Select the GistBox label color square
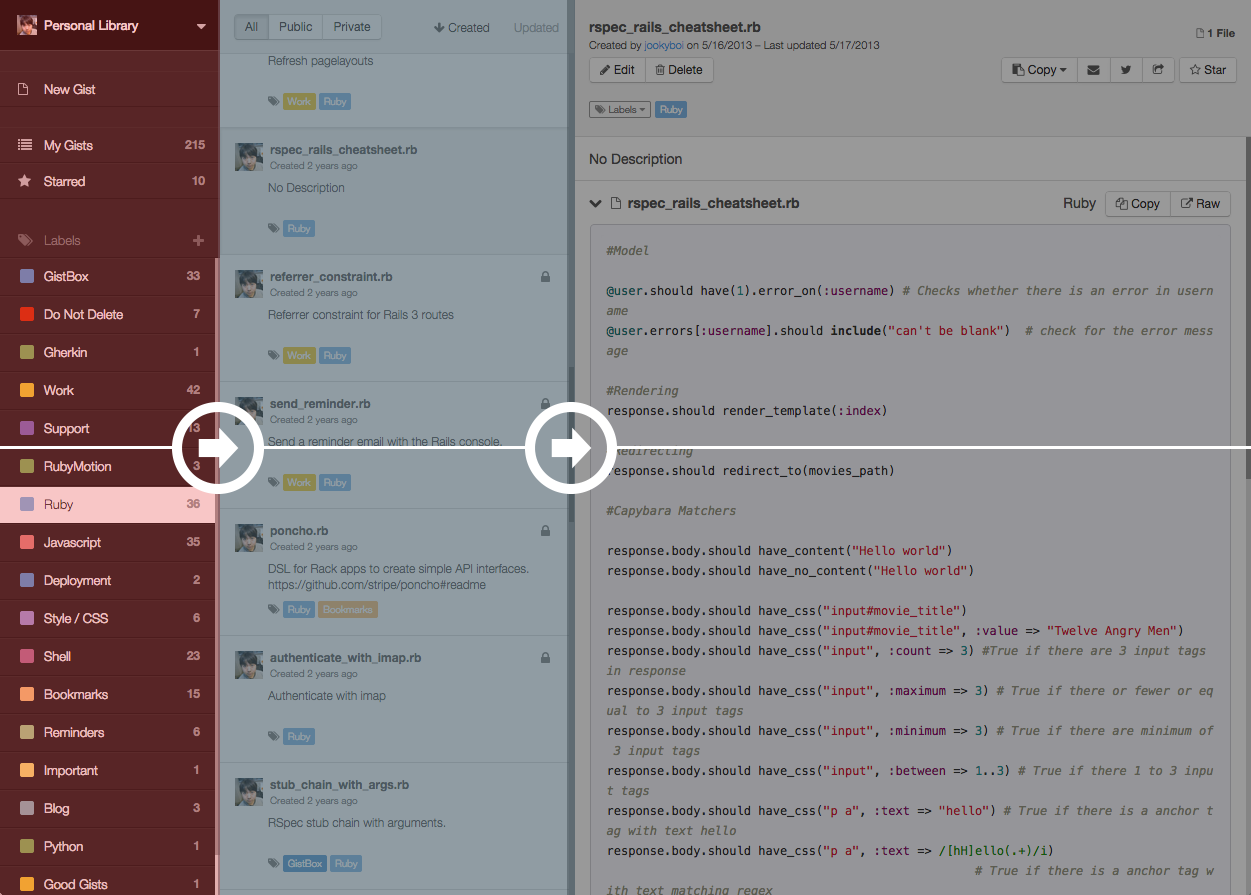This screenshot has width=1251, height=895. (26, 276)
